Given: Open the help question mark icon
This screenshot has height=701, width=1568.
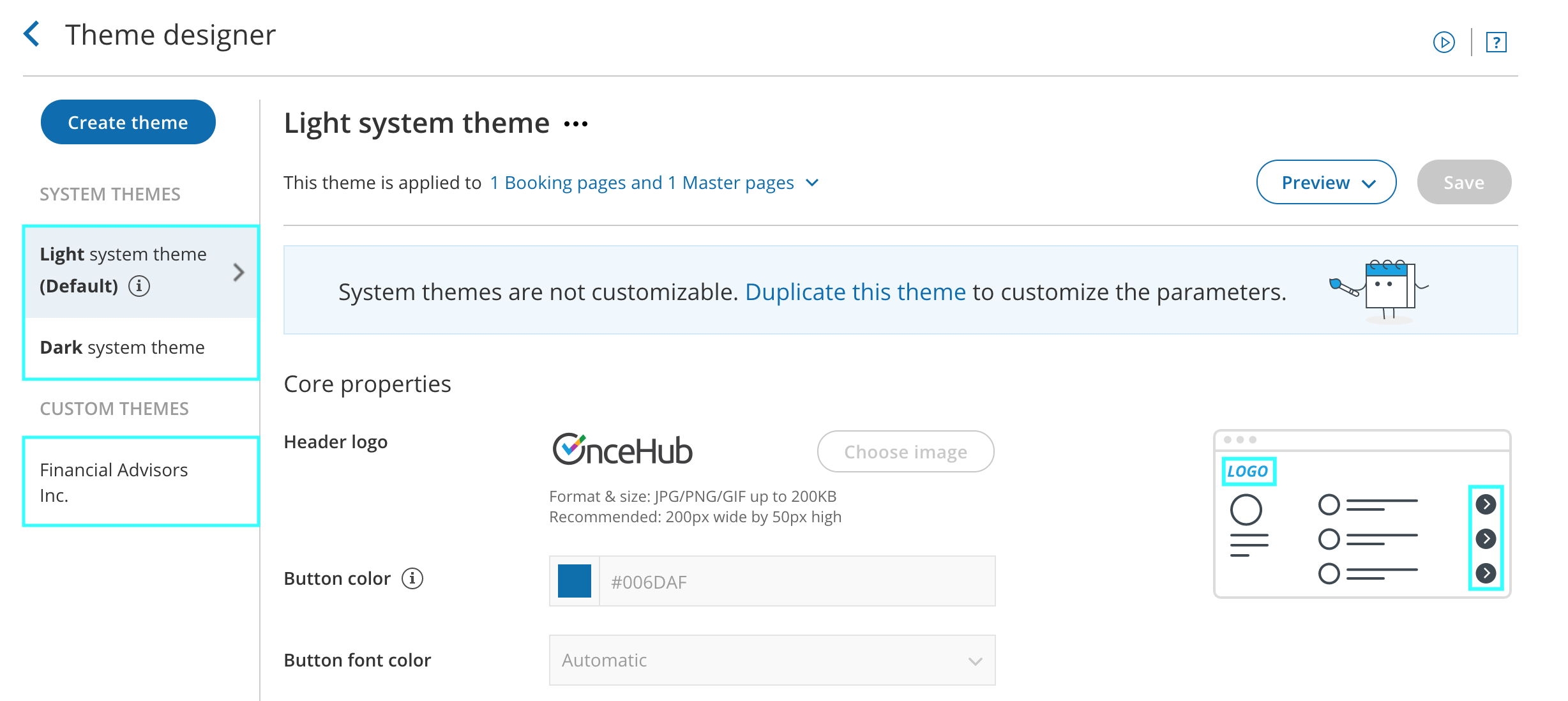Looking at the screenshot, I should click(1496, 43).
